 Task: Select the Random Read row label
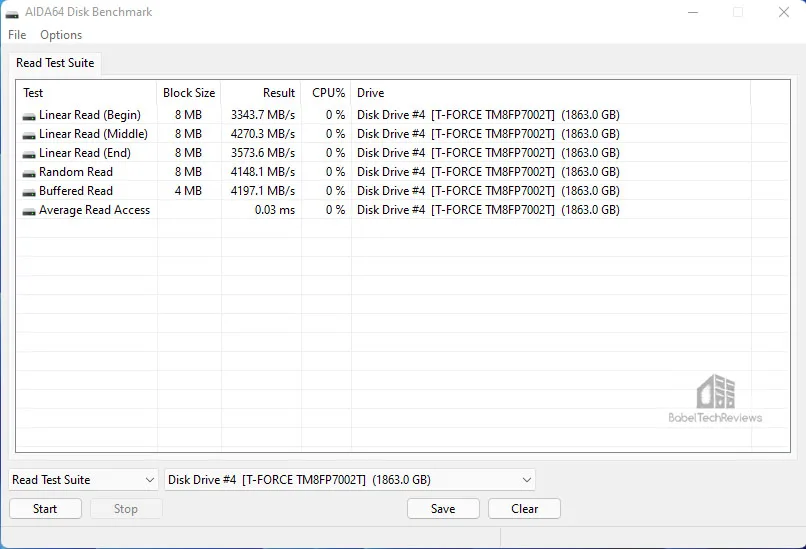point(76,172)
